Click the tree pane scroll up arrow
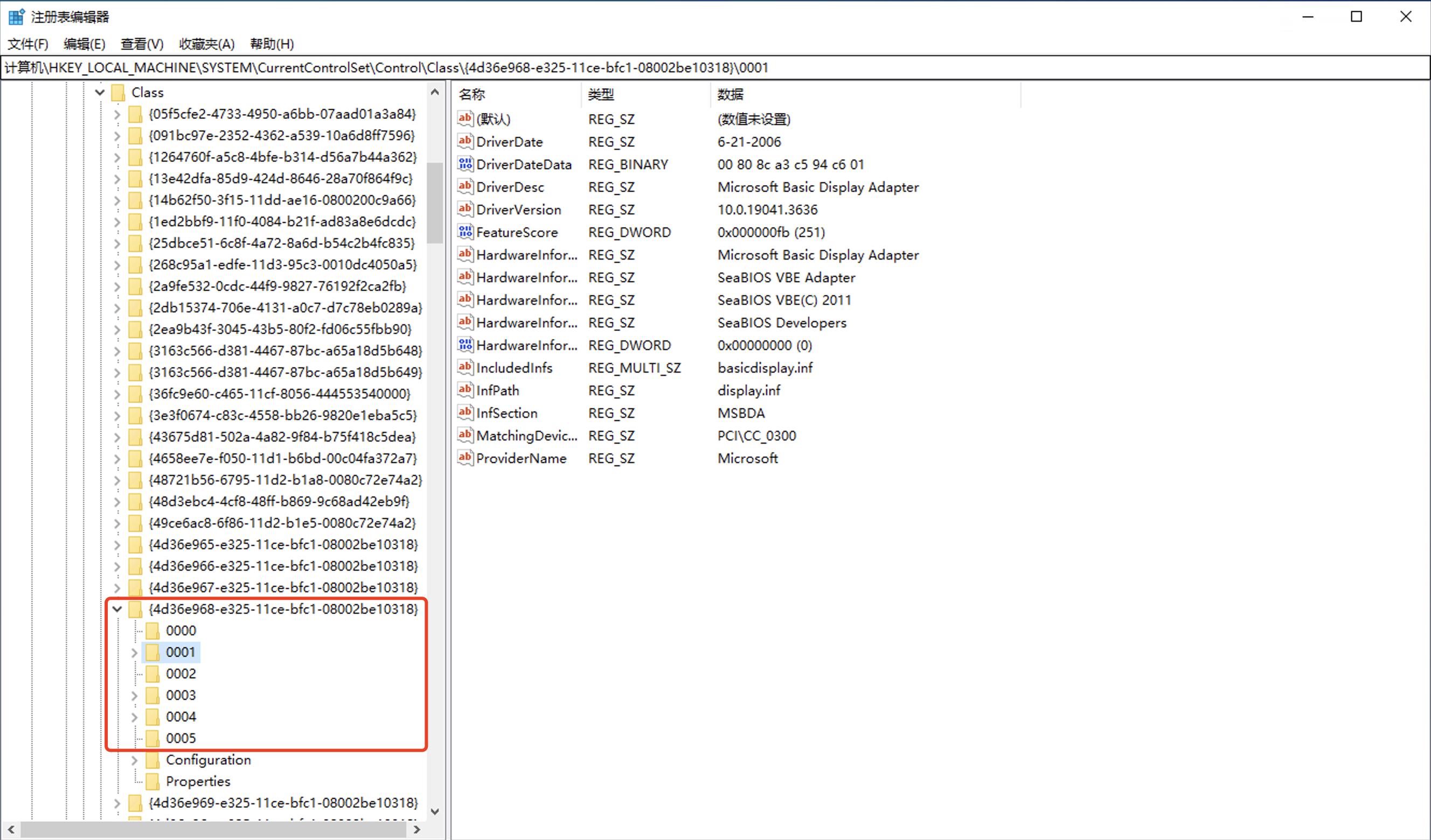This screenshot has width=1431, height=840. (435, 92)
